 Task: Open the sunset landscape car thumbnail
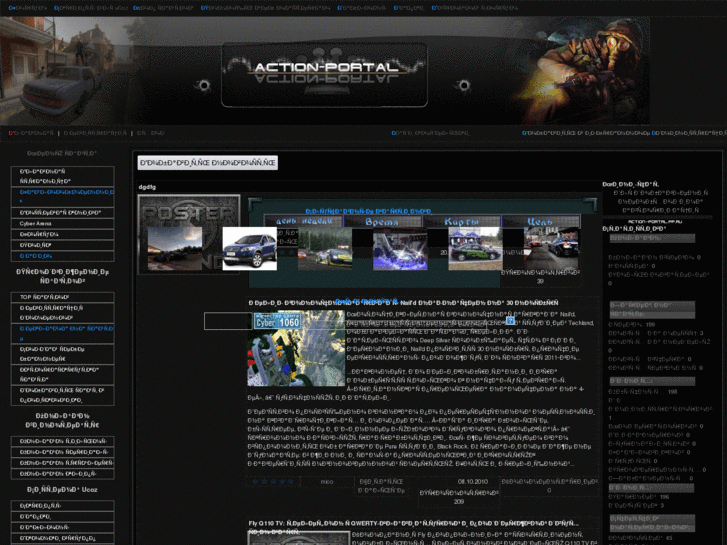click(x=175, y=249)
